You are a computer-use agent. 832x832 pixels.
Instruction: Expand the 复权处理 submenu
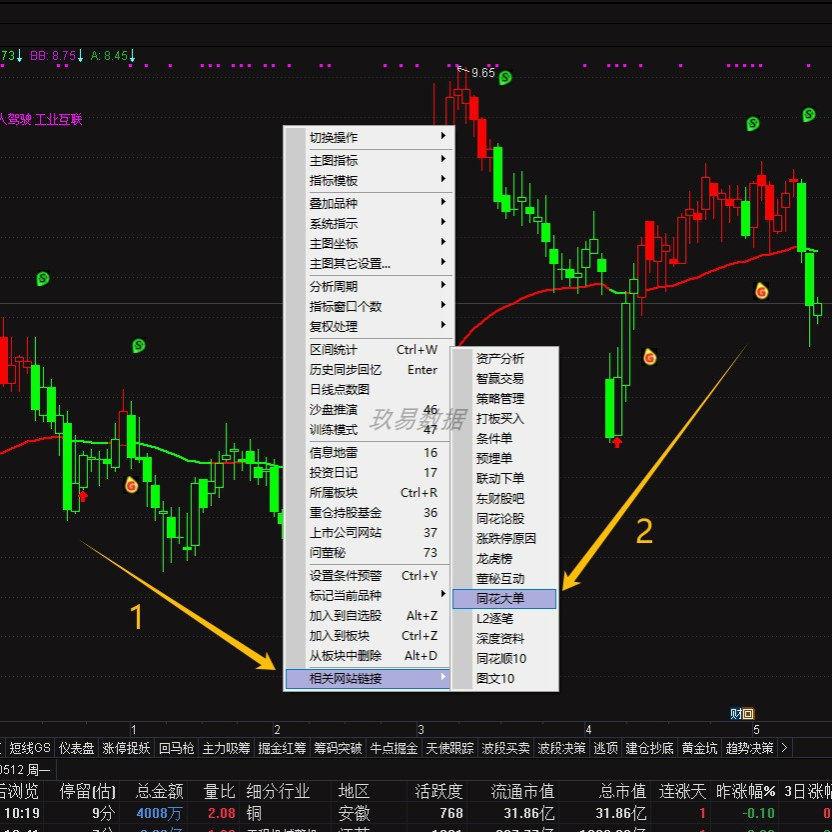click(368, 326)
